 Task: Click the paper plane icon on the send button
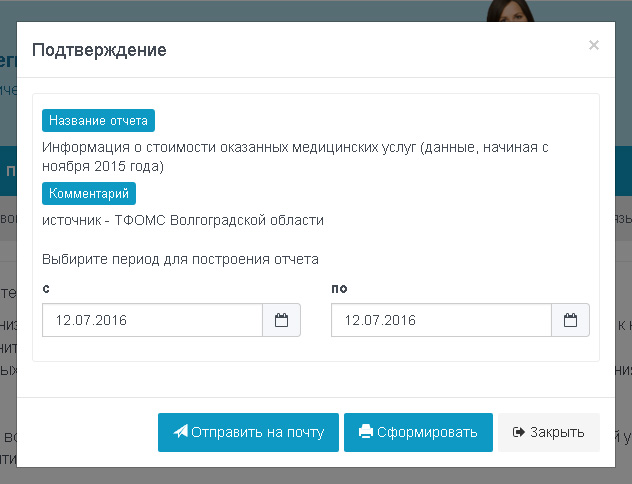[x=180, y=432]
